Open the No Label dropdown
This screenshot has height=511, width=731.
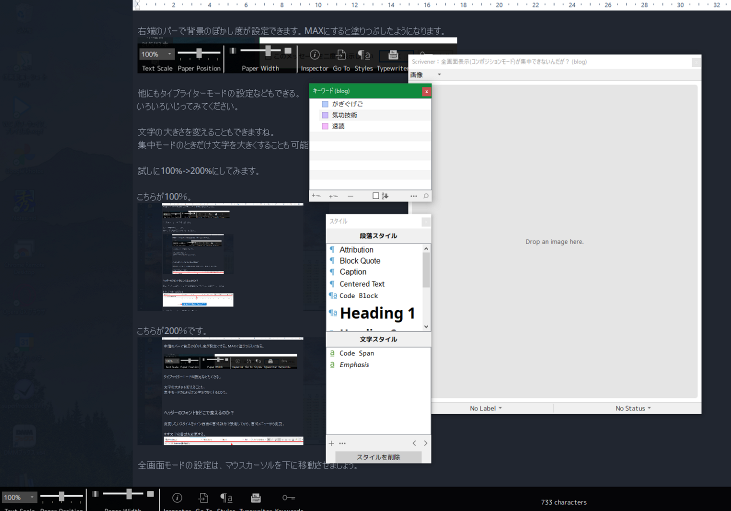pyautogui.click(x=485, y=408)
